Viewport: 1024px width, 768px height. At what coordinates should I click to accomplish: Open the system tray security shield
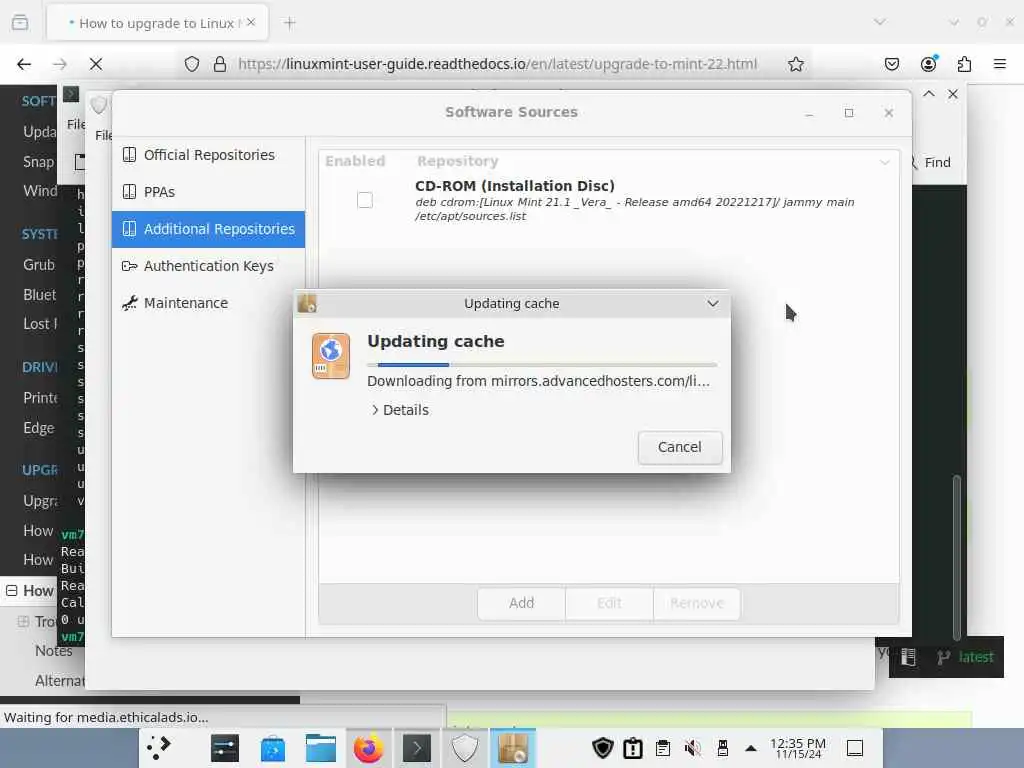coord(602,748)
